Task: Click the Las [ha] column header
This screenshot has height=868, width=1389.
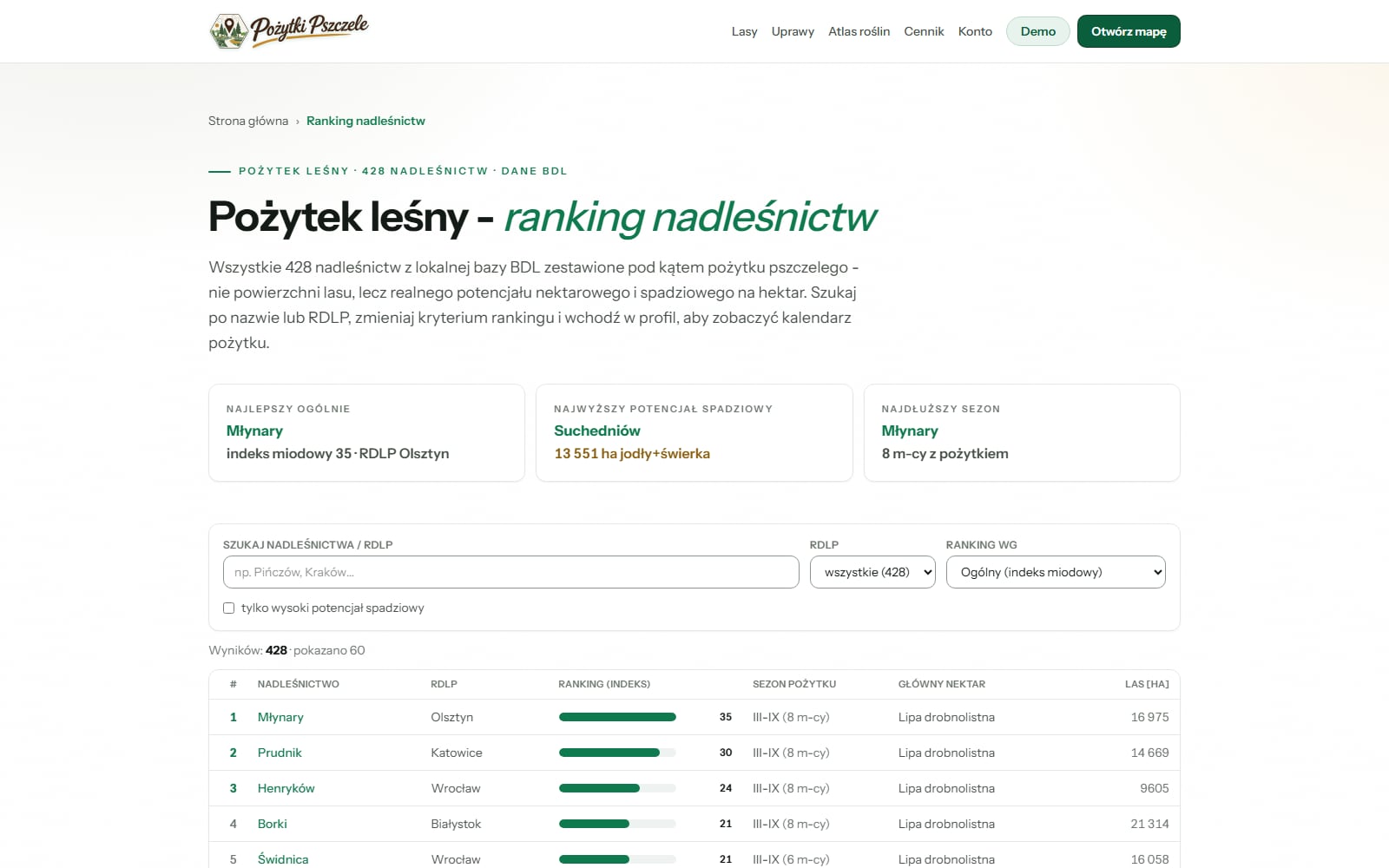Action: [1147, 684]
